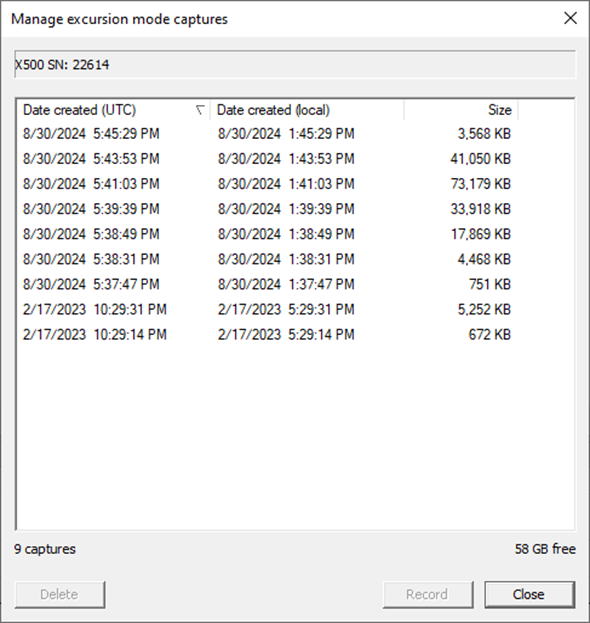Sort captures by Size column header
Viewport: 590px width, 623px height.
(461, 110)
